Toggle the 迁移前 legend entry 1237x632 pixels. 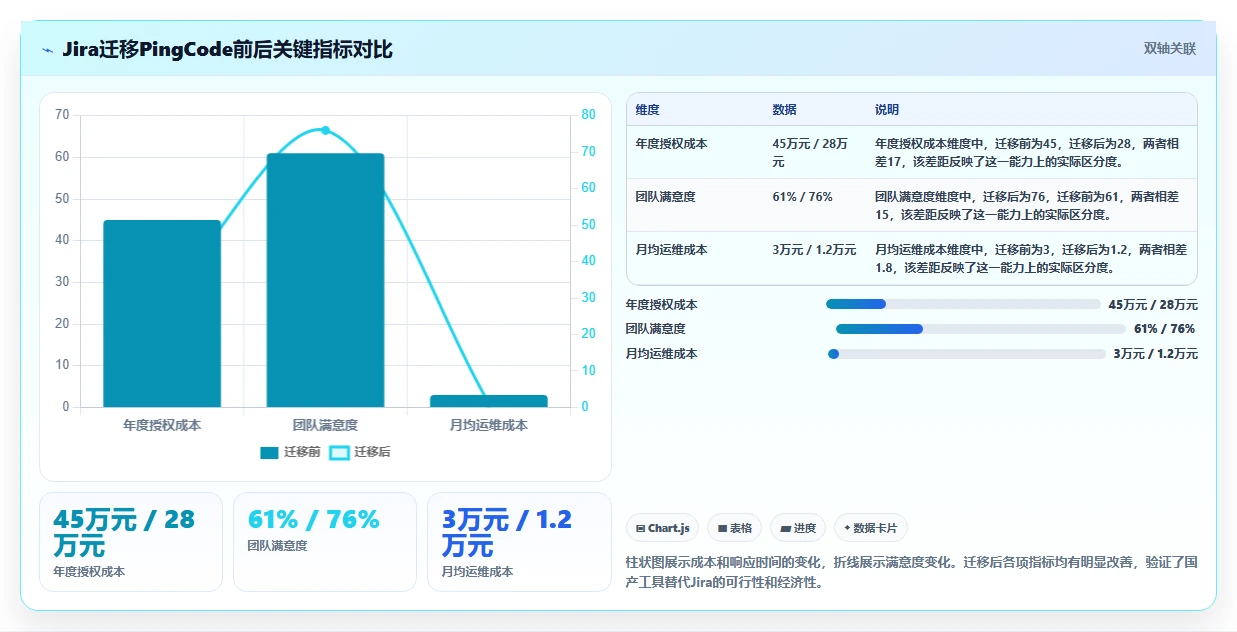290,452
